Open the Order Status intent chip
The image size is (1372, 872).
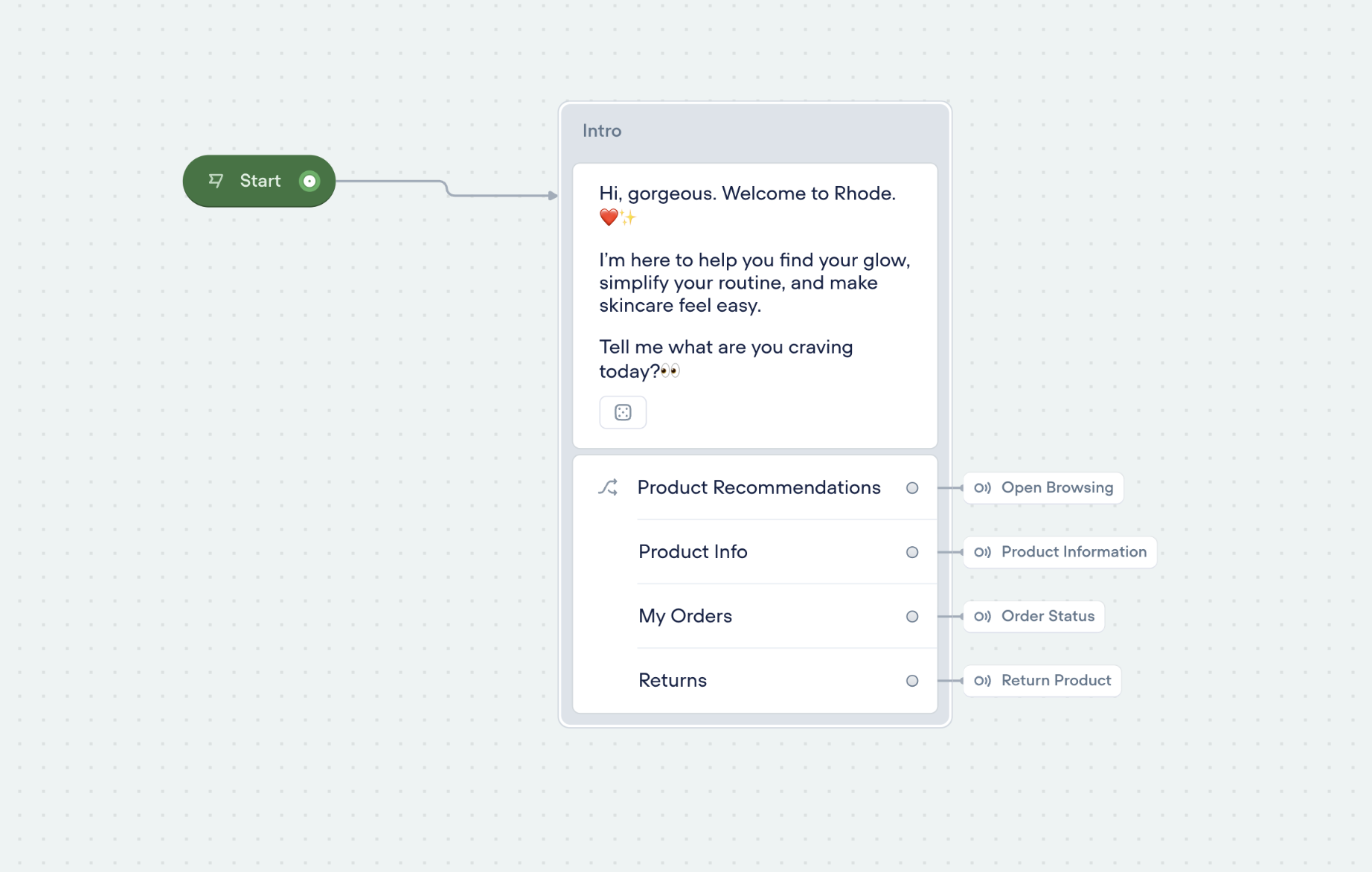coord(1033,616)
